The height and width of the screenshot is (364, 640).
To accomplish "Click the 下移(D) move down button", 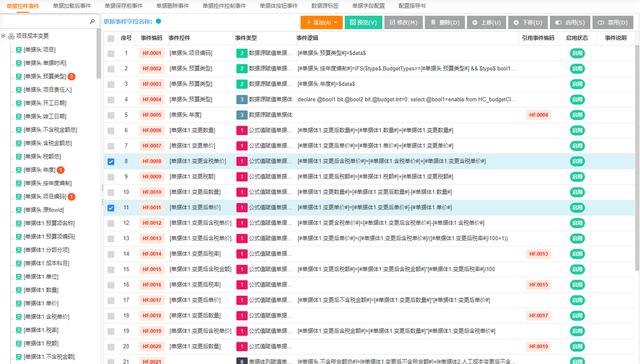I will [x=528, y=22].
